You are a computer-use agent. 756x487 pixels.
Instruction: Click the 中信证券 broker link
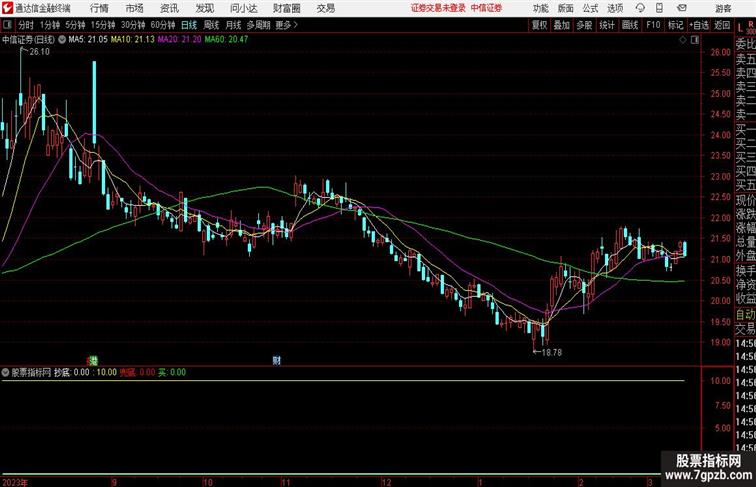(x=486, y=8)
